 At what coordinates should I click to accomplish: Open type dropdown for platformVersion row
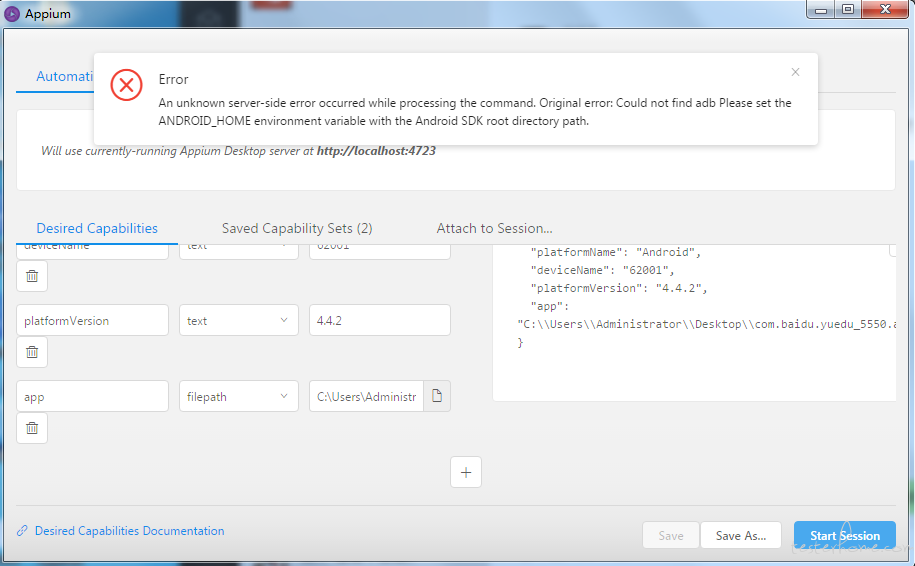click(x=239, y=320)
